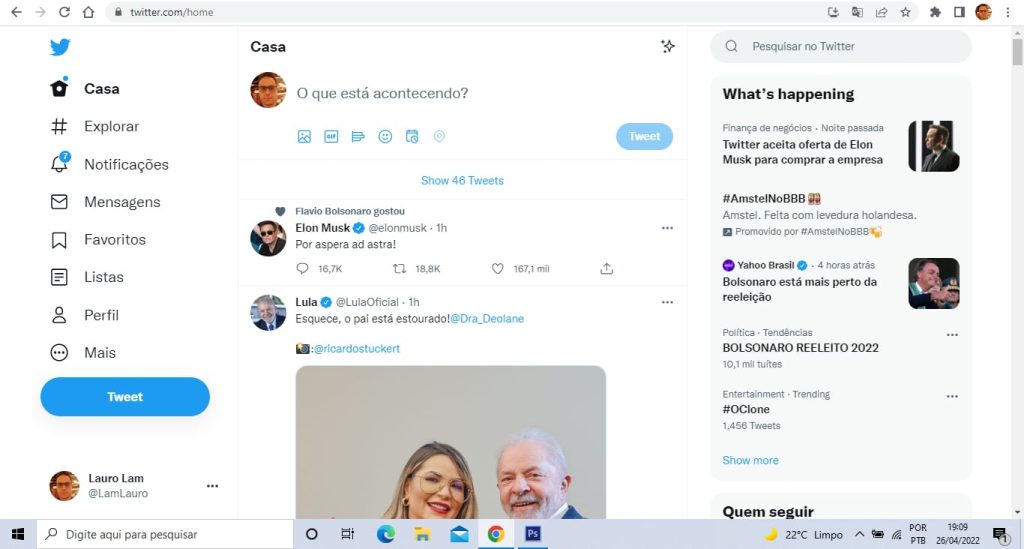
Task: Open Explorar hashtag icon
Action: (59, 126)
